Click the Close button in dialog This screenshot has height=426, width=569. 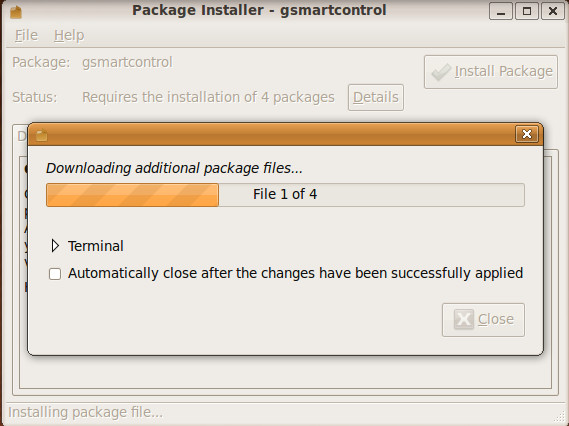[x=483, y=320]
